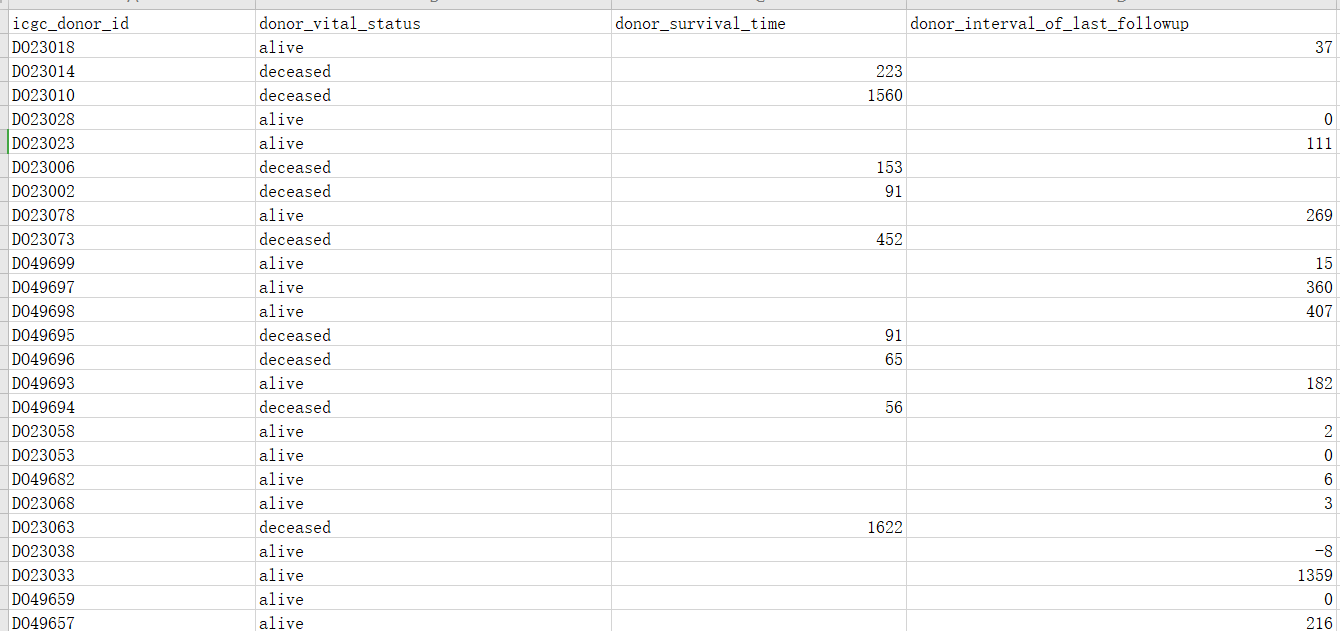Image resolution: width=1340 pixels, height=631 pixels.
Task: Select the cell containing D023078
Action: point(131,215)
